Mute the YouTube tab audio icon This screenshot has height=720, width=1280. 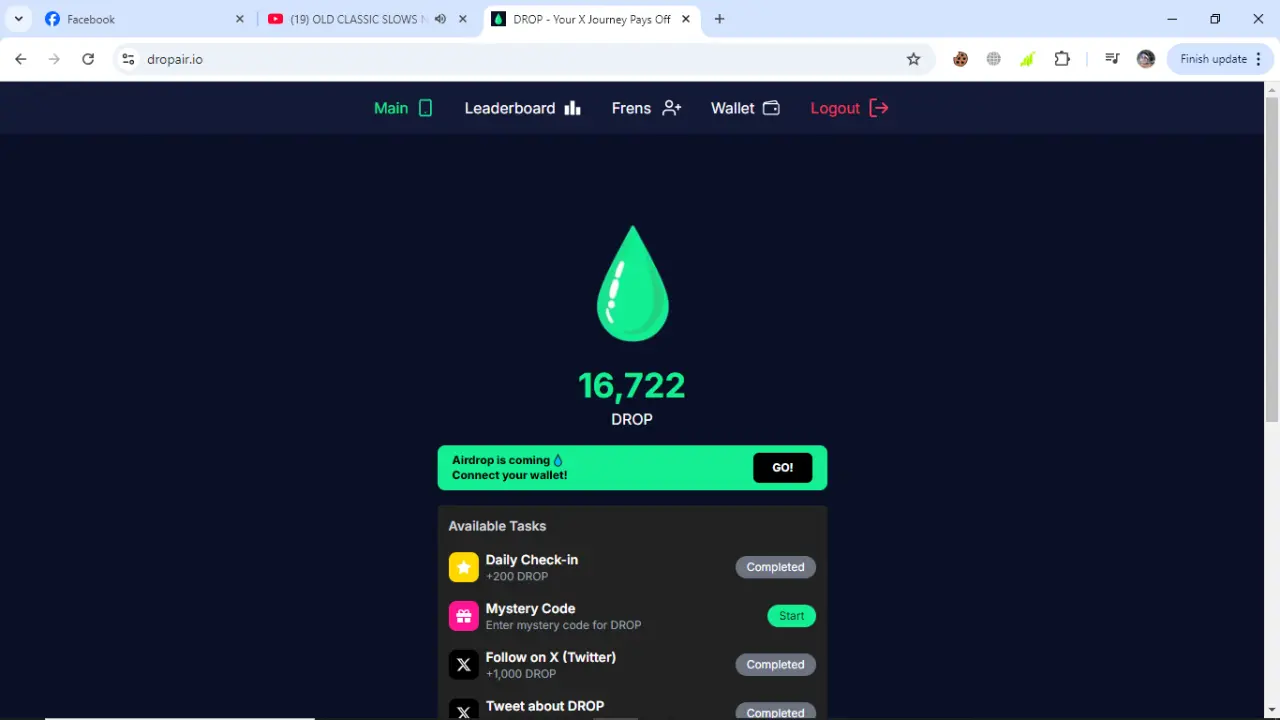click(440, 19)
